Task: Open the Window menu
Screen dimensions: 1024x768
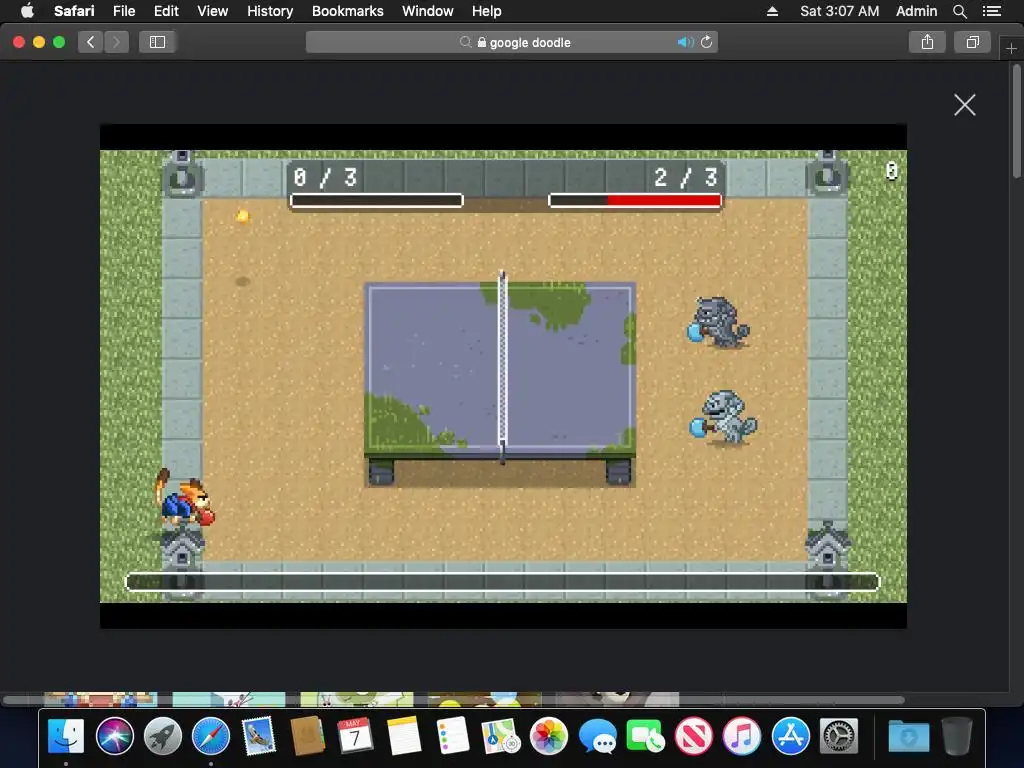Action: (x=427, y=11)
